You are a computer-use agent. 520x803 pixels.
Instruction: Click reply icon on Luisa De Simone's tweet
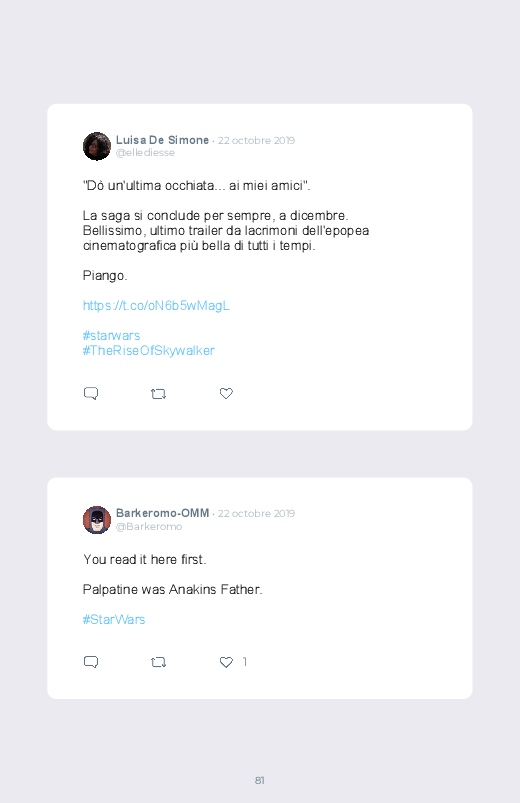click(91, 393)
